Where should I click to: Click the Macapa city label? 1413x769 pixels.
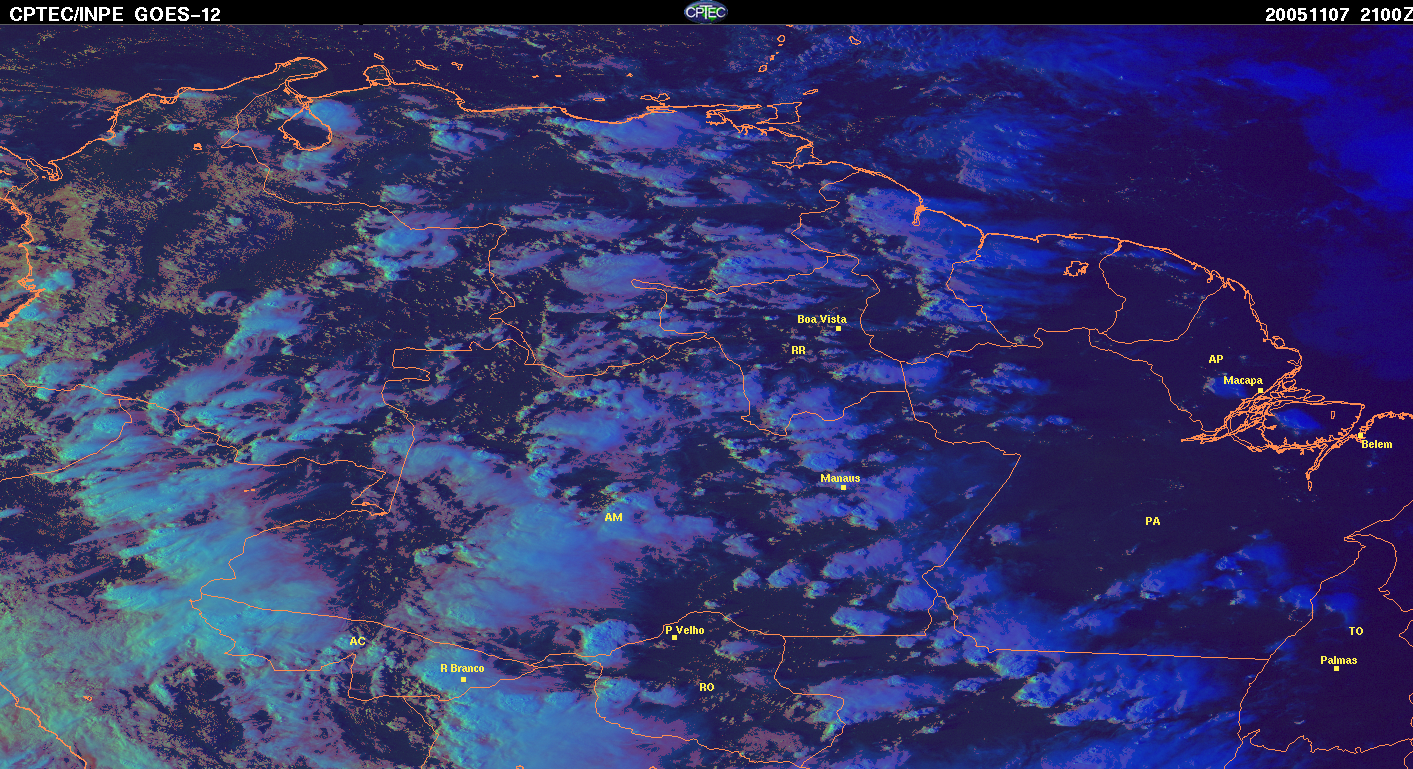click(x=1243, y=380)
